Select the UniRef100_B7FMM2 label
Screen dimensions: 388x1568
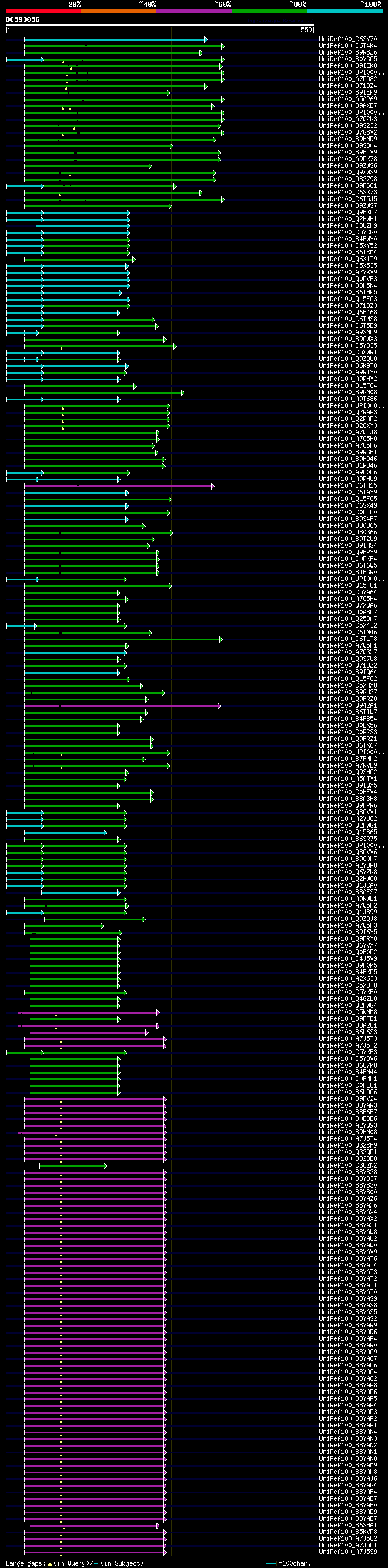[348, 760]
